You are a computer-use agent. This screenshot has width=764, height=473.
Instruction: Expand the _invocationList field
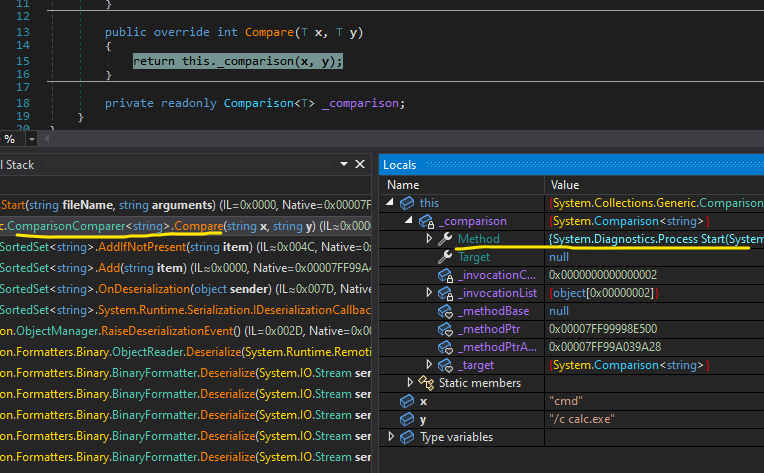pyautogui.click(x=430, y=293)
